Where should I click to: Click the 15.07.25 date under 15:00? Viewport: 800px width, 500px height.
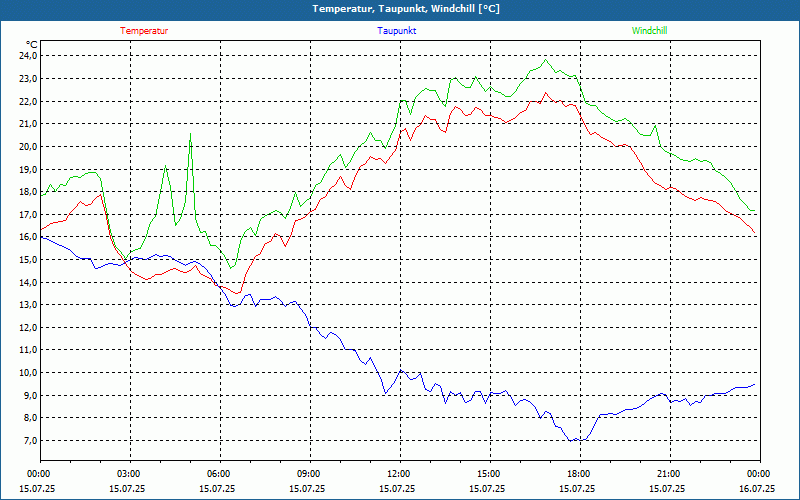point(487,488)
